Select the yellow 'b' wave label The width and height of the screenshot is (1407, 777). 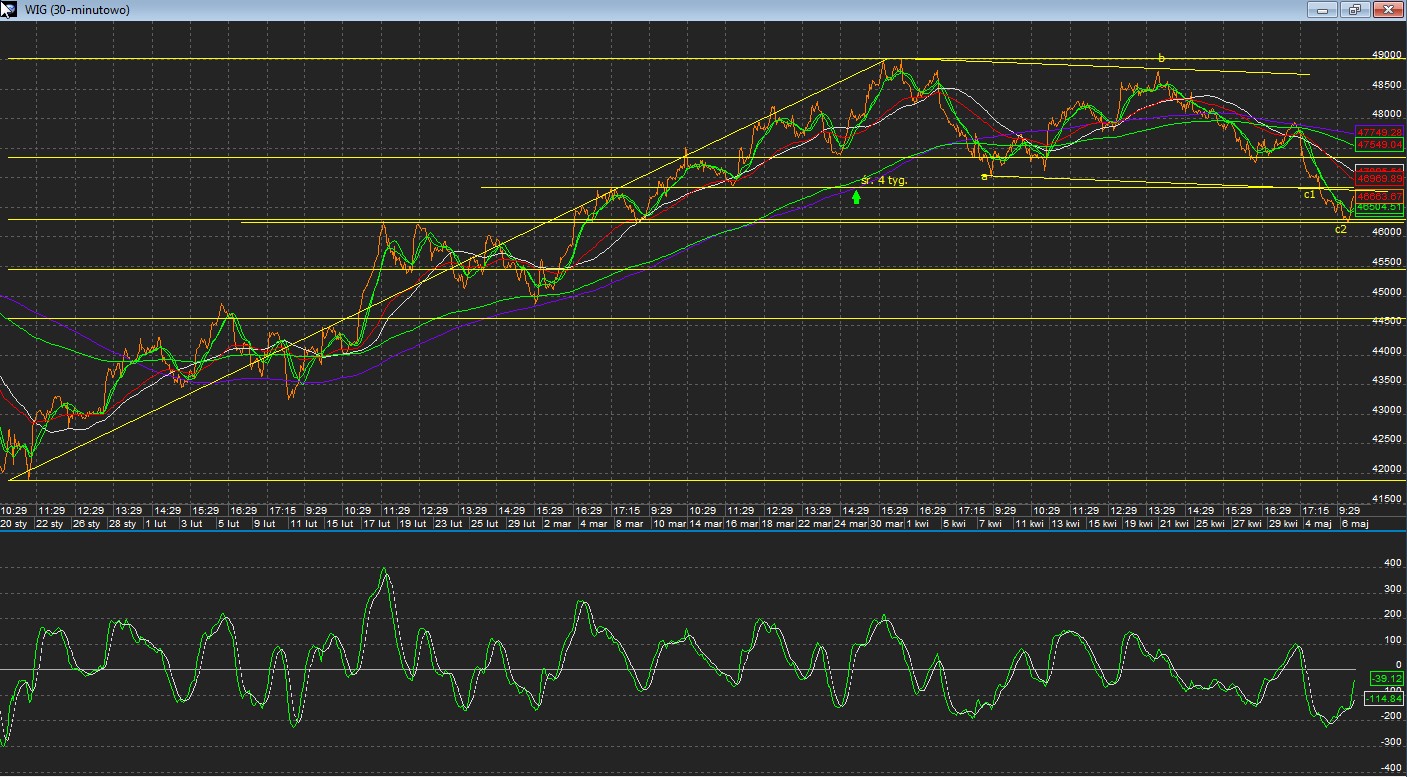pyautogui.click(x=1161, y=58)
